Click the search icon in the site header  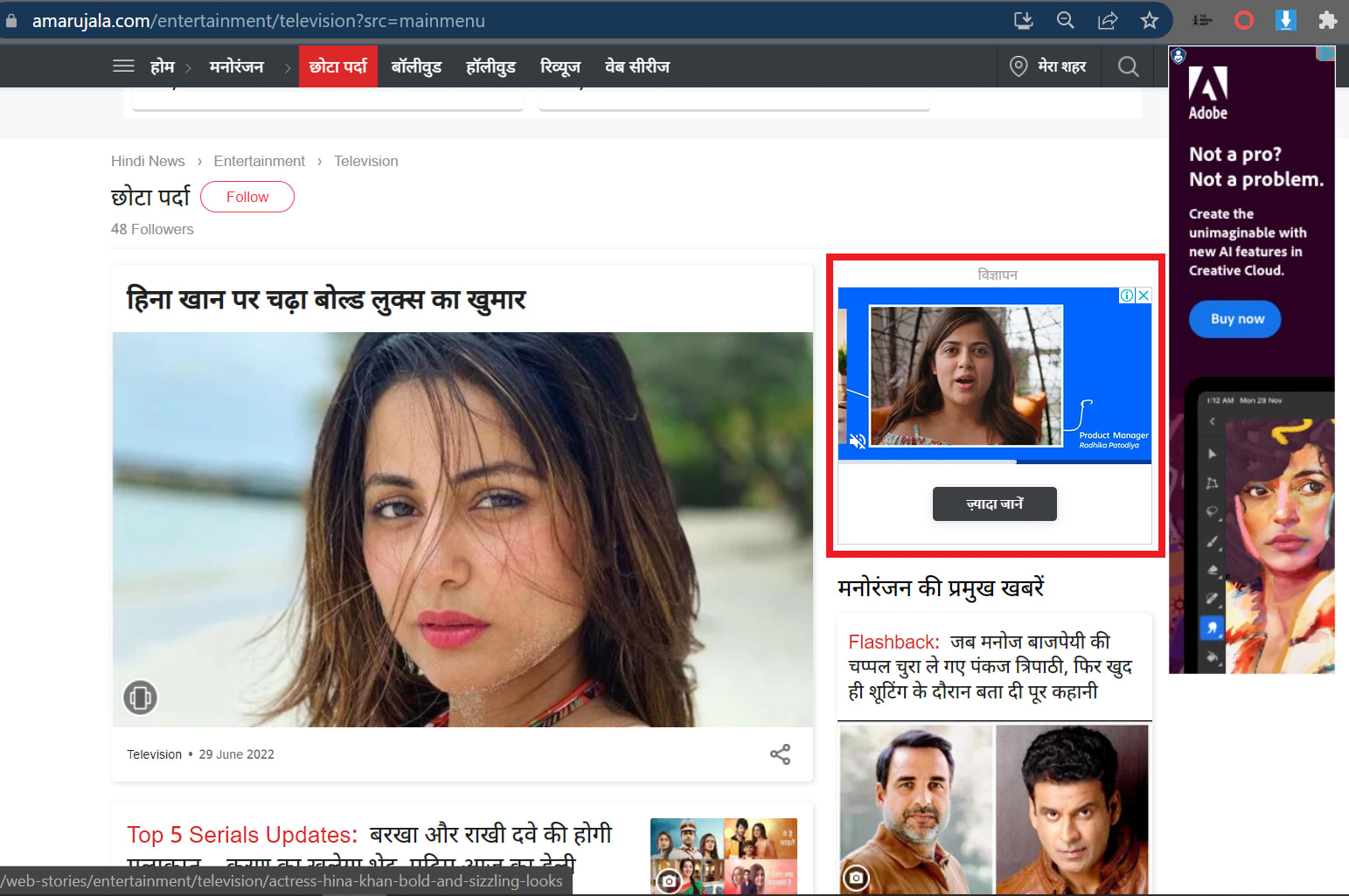point(1128,66)
